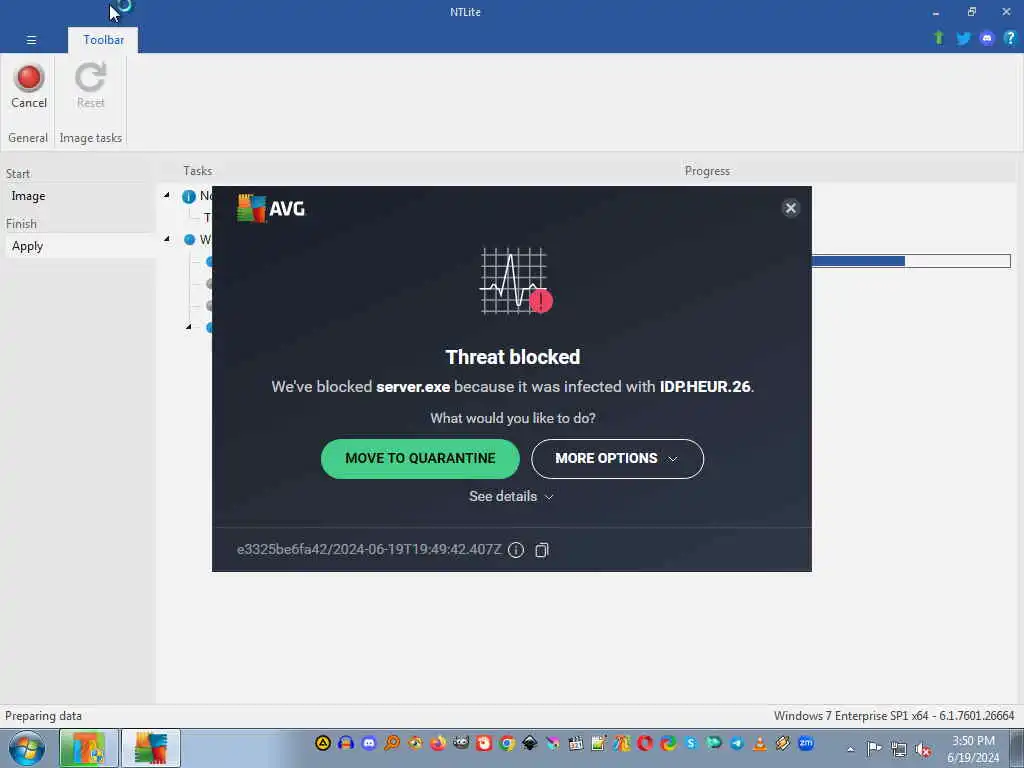Screen dimensions: 1024x768
Task: Copy the threat ID with the copy icon
Action: coord(541,550)
